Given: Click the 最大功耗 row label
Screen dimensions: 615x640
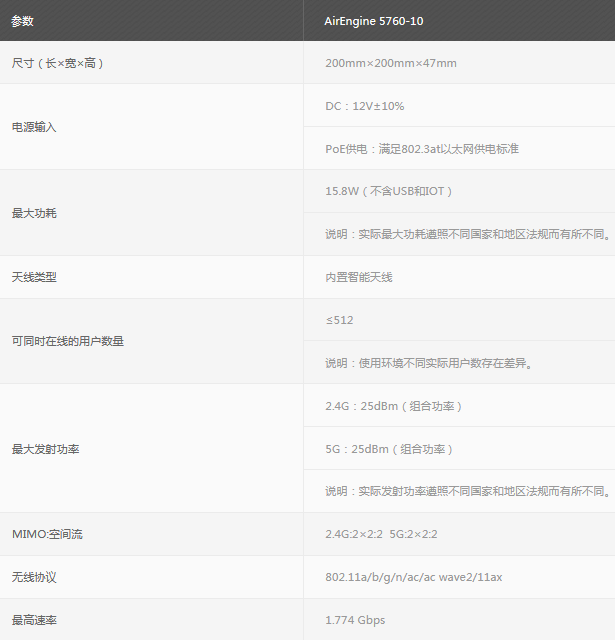Looking at the screenshot, I should [x=34, y=213].
